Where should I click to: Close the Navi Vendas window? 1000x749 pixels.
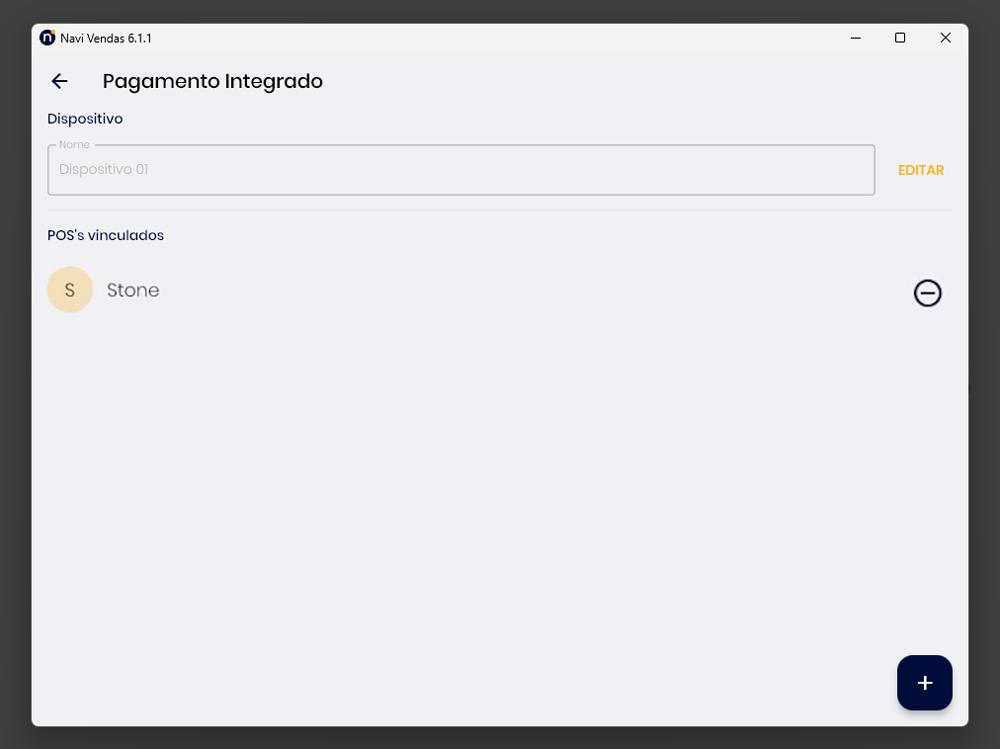coord(945,38)
